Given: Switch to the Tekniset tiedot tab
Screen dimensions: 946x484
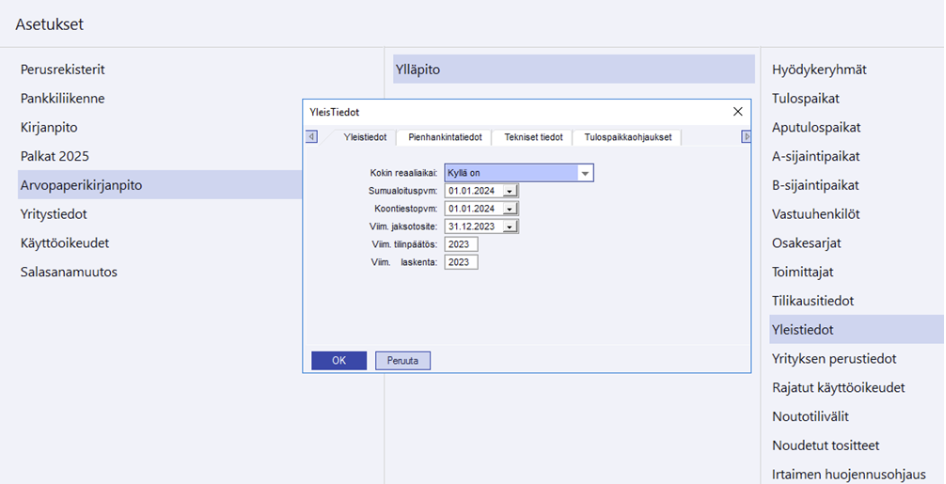Looking at the screenshot, I should (x=533, y=137).
